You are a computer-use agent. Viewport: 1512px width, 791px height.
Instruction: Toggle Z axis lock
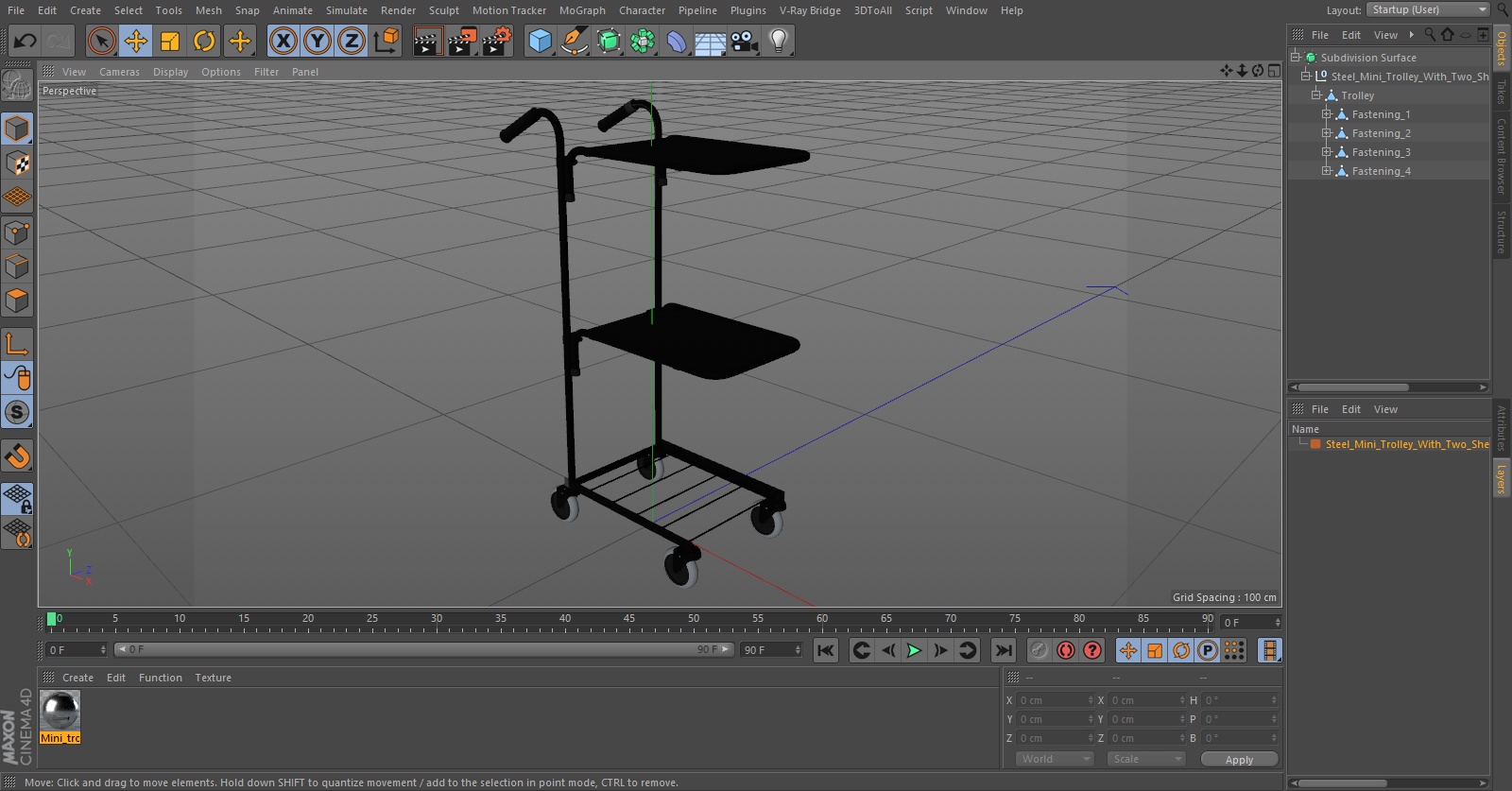tap(352, 41)
